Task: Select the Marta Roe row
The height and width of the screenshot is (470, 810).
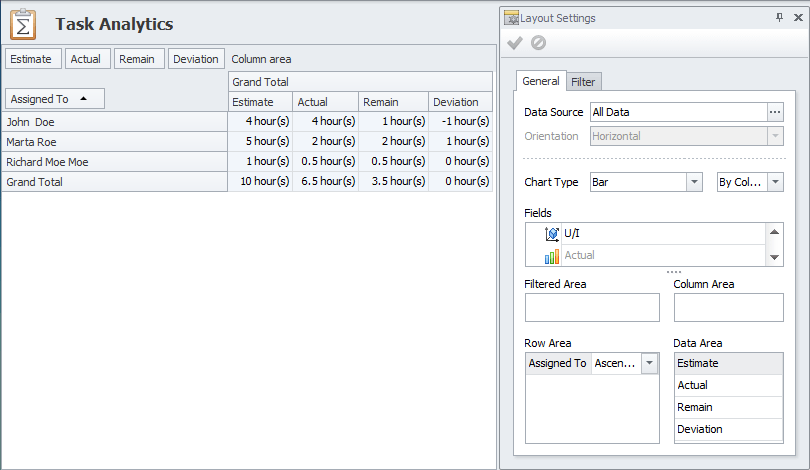Action: [x=30, y=142]
